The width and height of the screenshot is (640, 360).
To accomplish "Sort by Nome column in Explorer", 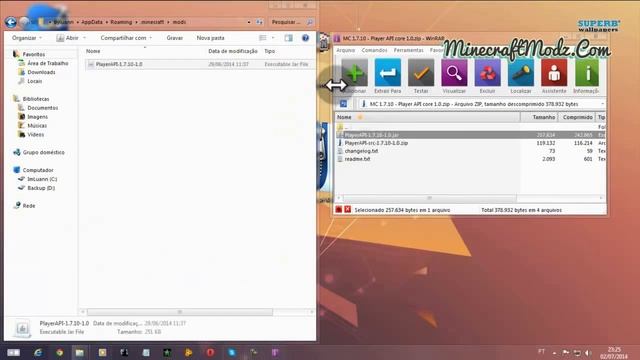I will pos(93,51).
